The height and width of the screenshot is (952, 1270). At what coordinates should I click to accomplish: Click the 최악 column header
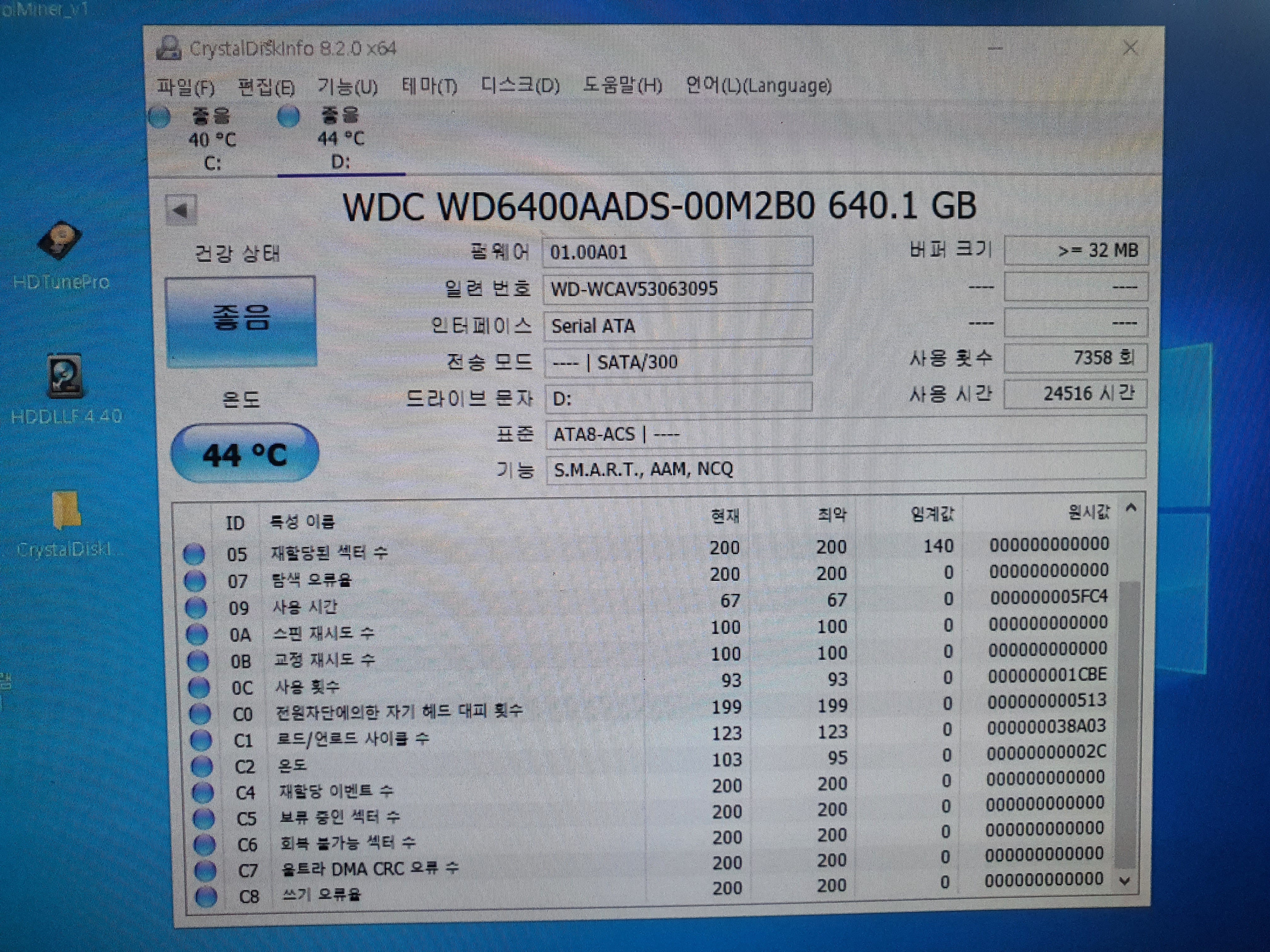pyautogui.click(x=831, y=515)
